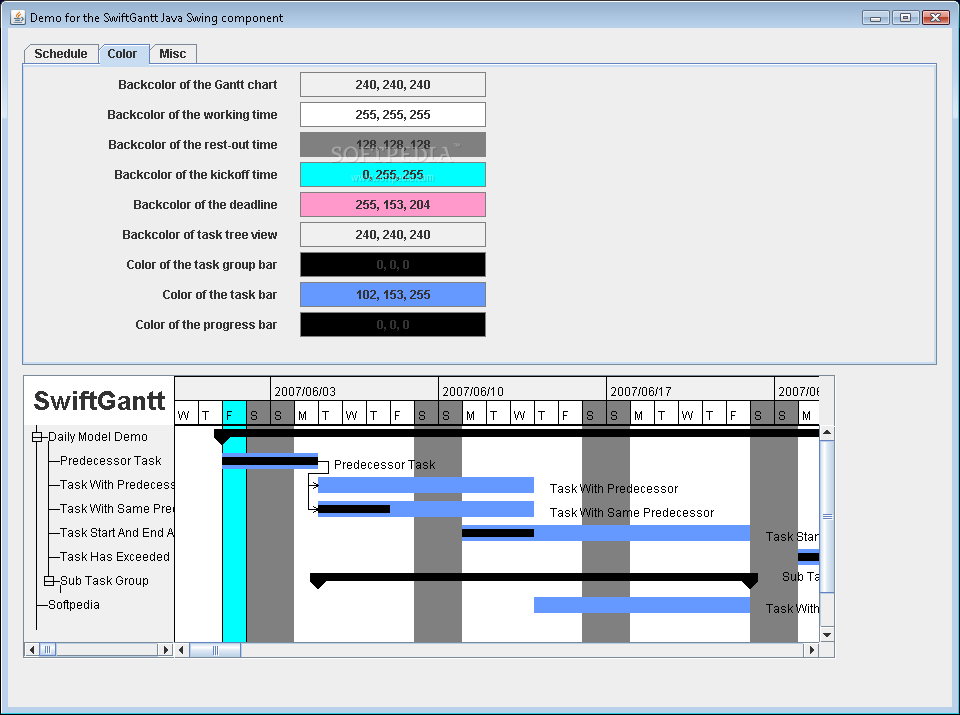Click the Gantt chart vertical scroll down arrow
The width and height of the screenshot is (960, 715).
coord(827,635)
